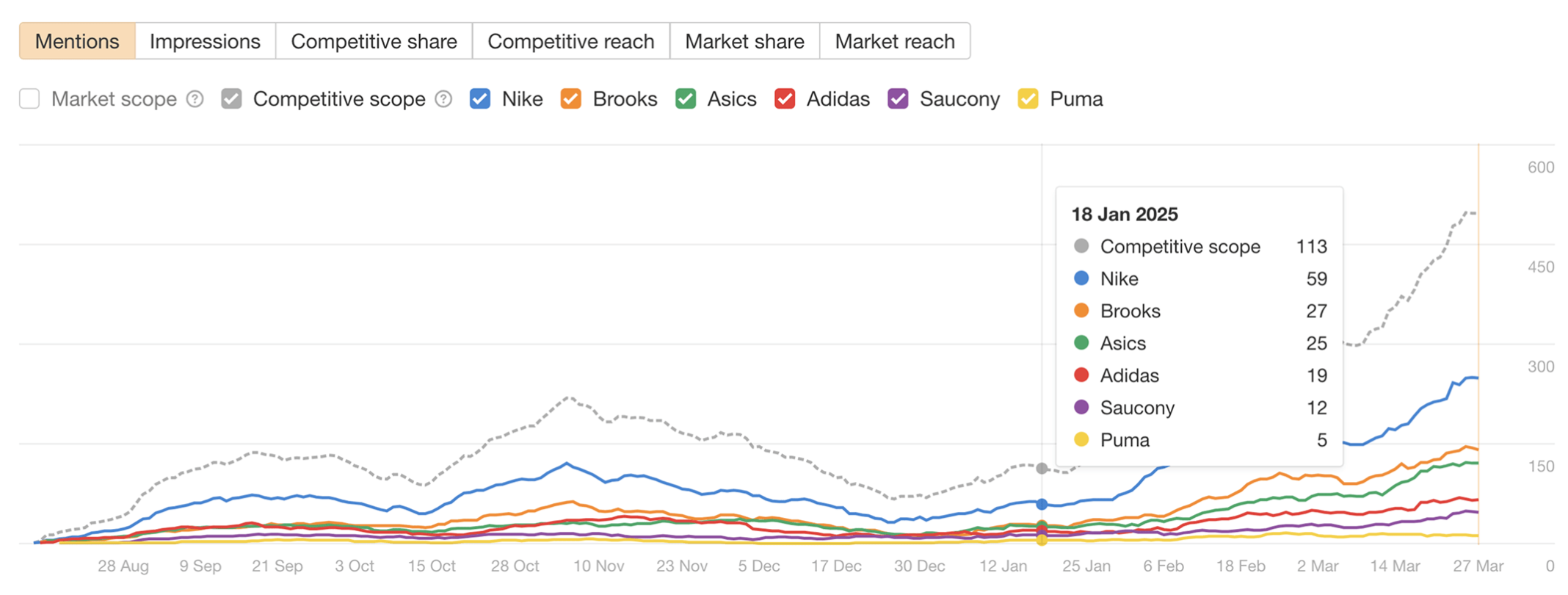Click the Adidas red legend dot in tooltip

point(1081,375)
